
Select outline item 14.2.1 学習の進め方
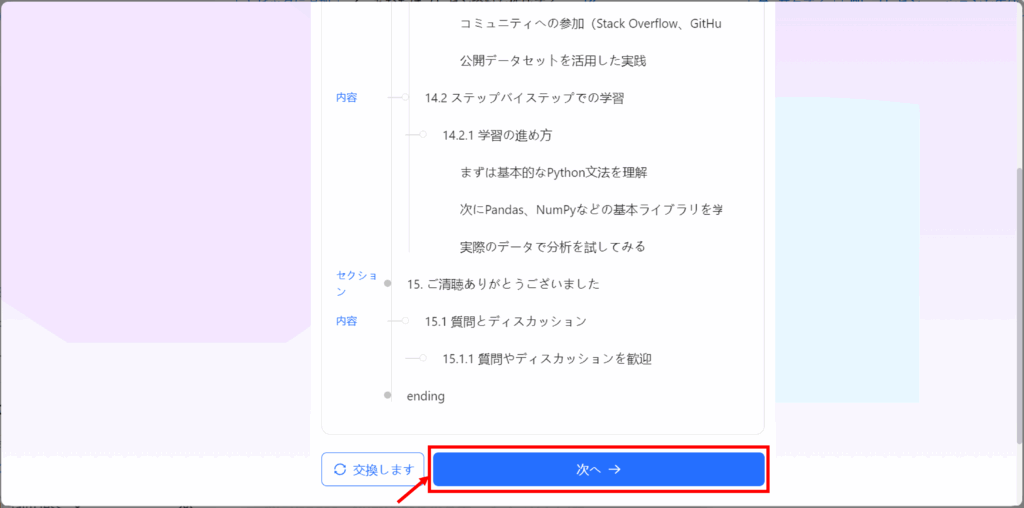(498, 135)
